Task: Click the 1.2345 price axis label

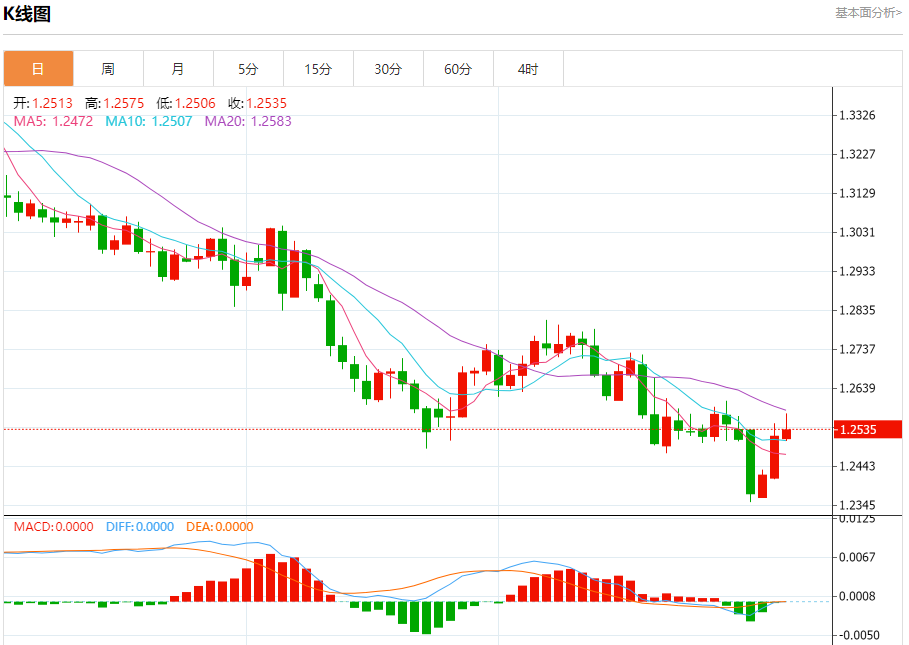Action: (857, 505)
